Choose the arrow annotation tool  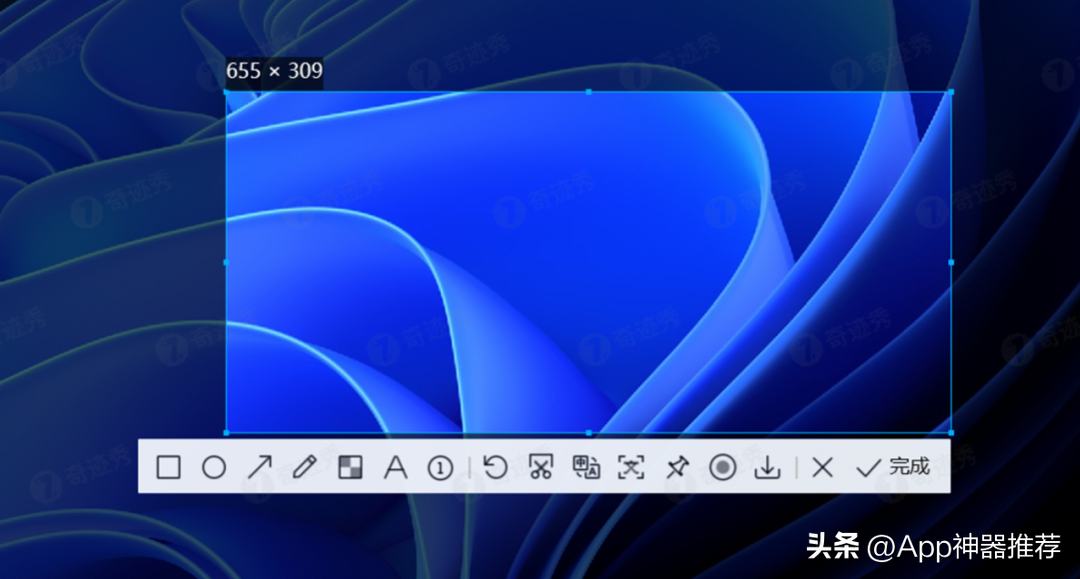click(x=260, y=467)
